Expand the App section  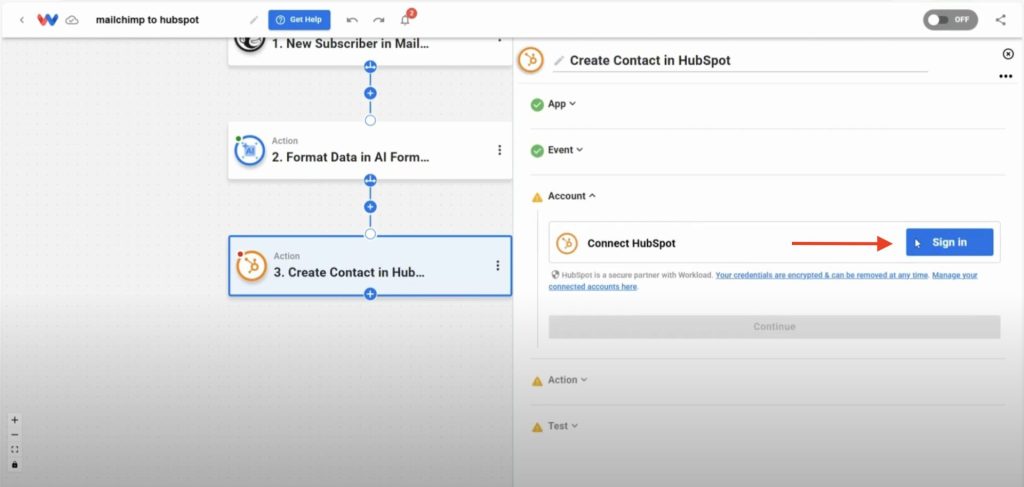(562, 104)
